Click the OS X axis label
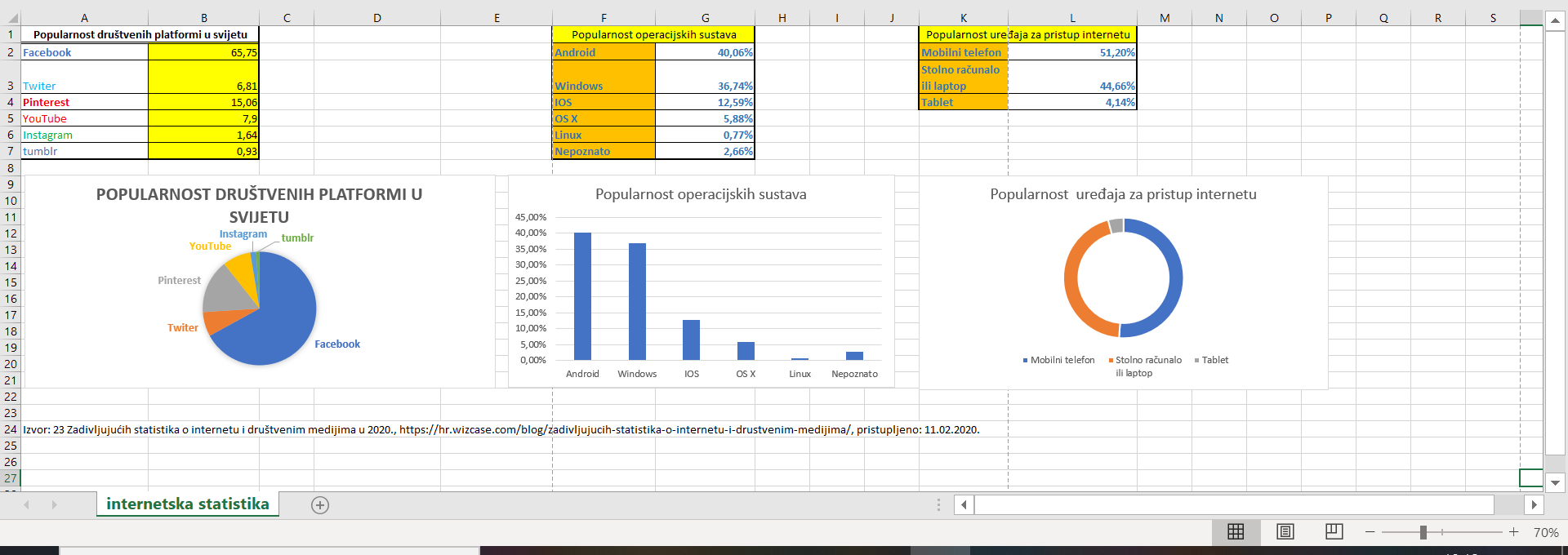The image size is (1568, 555). (x=746, y=374)
